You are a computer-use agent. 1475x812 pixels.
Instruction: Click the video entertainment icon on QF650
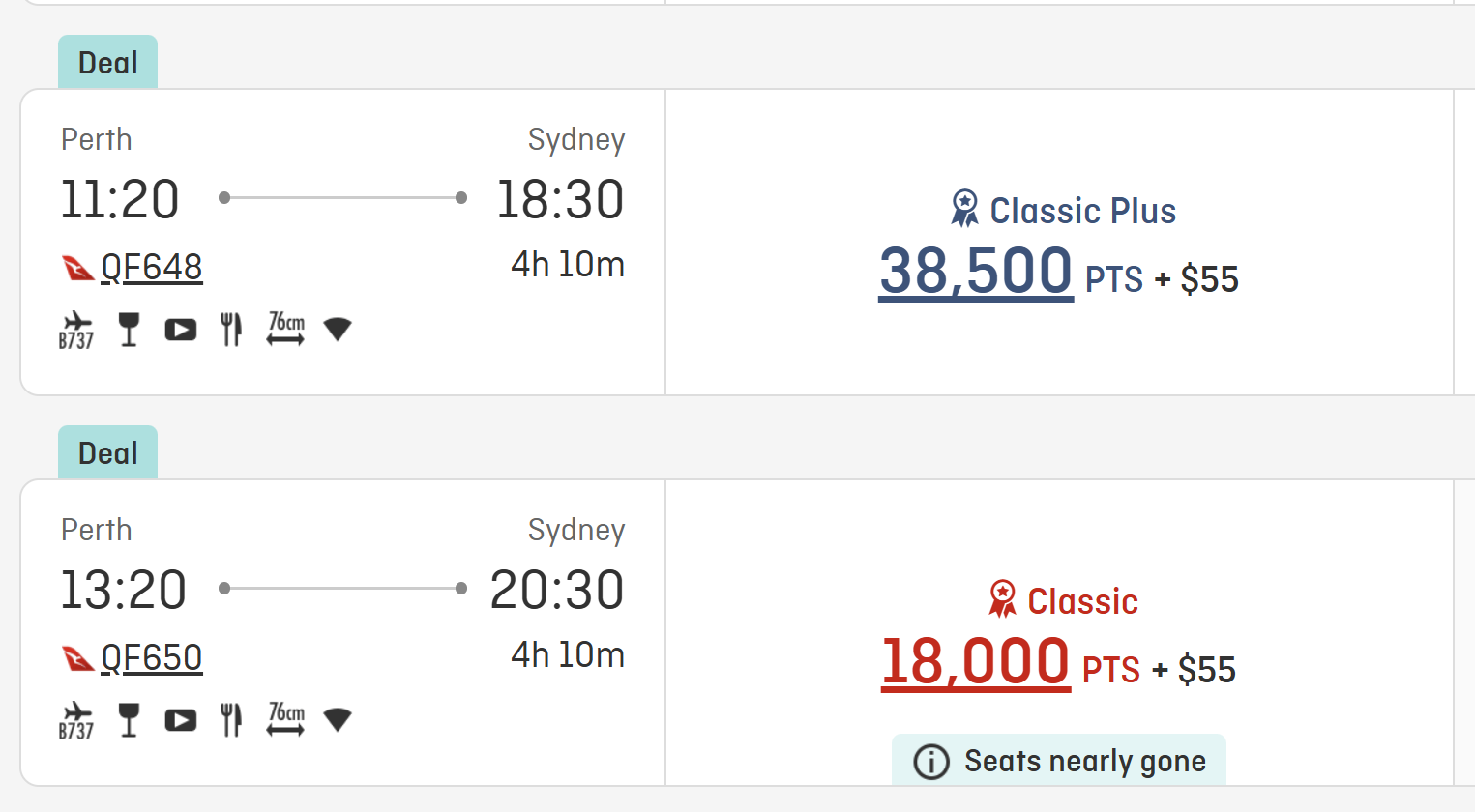[181, 721]
